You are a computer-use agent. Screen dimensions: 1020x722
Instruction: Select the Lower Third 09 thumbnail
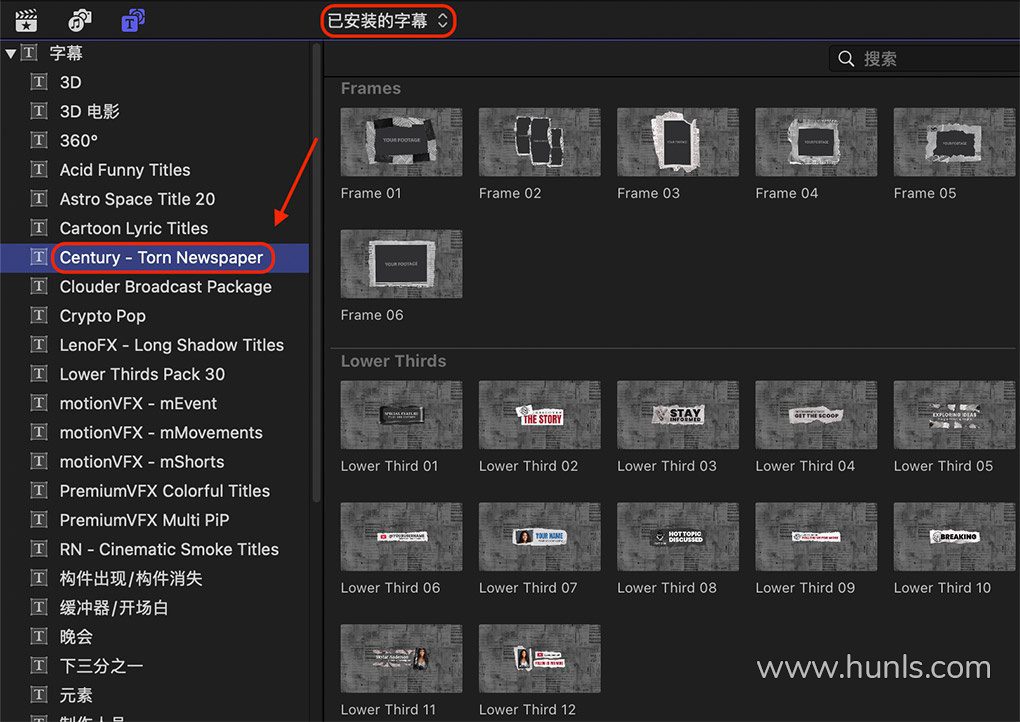click(x=816, y=537)
